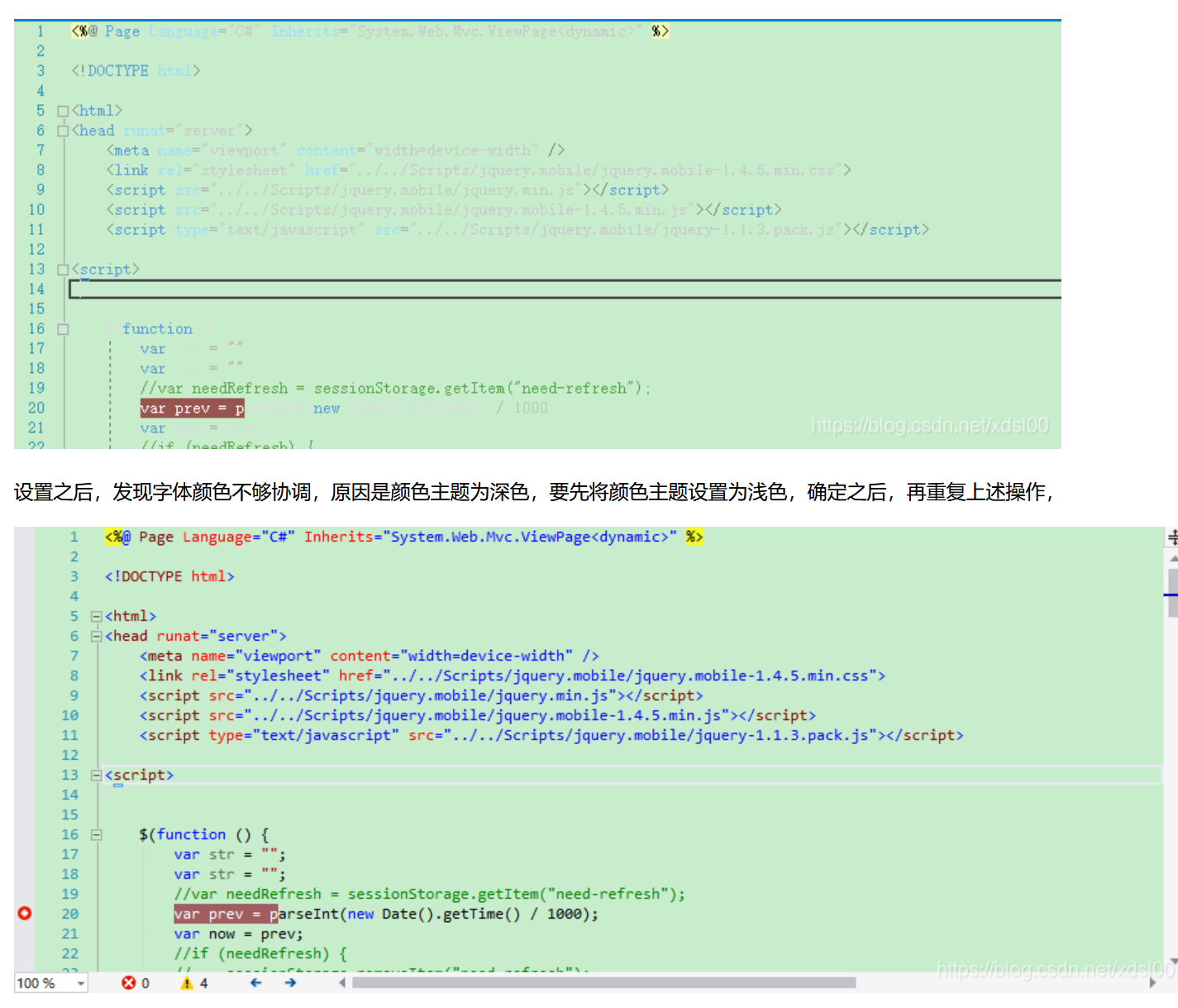1178x1008 pixels.
Task: Click '//var needRefresh' comment in lower editor
Action: tap(430, 894)
